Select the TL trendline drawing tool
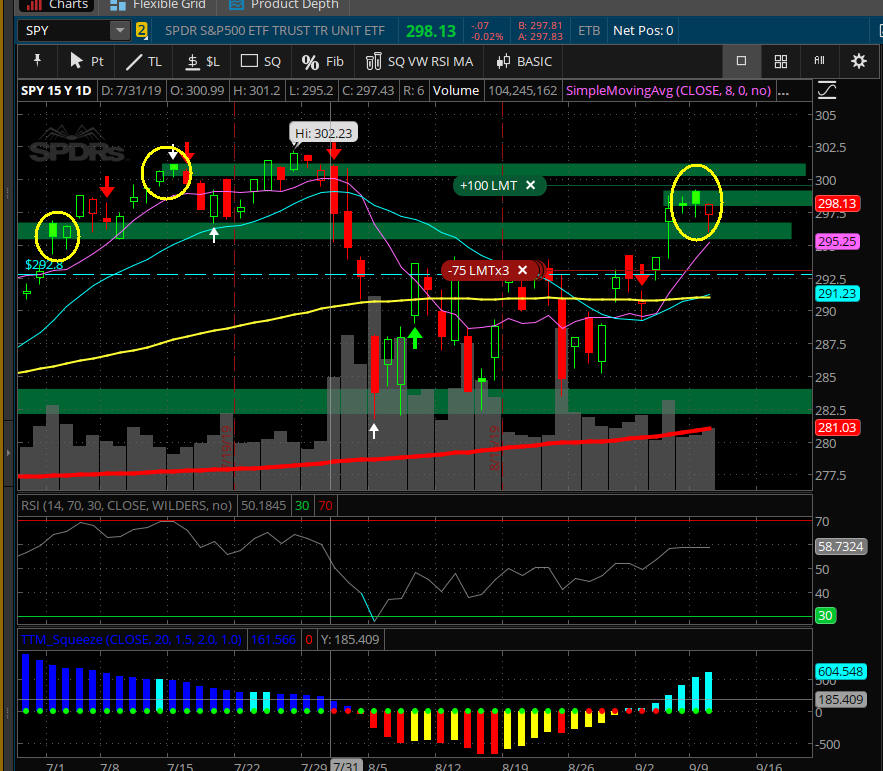 (143, 61)
